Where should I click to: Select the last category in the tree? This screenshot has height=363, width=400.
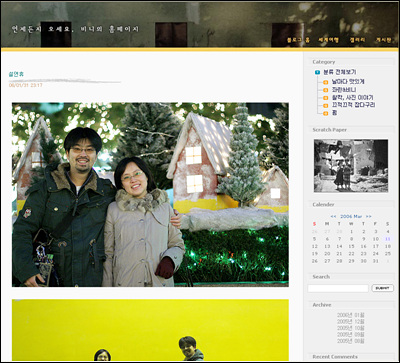(x=334, y=113)
